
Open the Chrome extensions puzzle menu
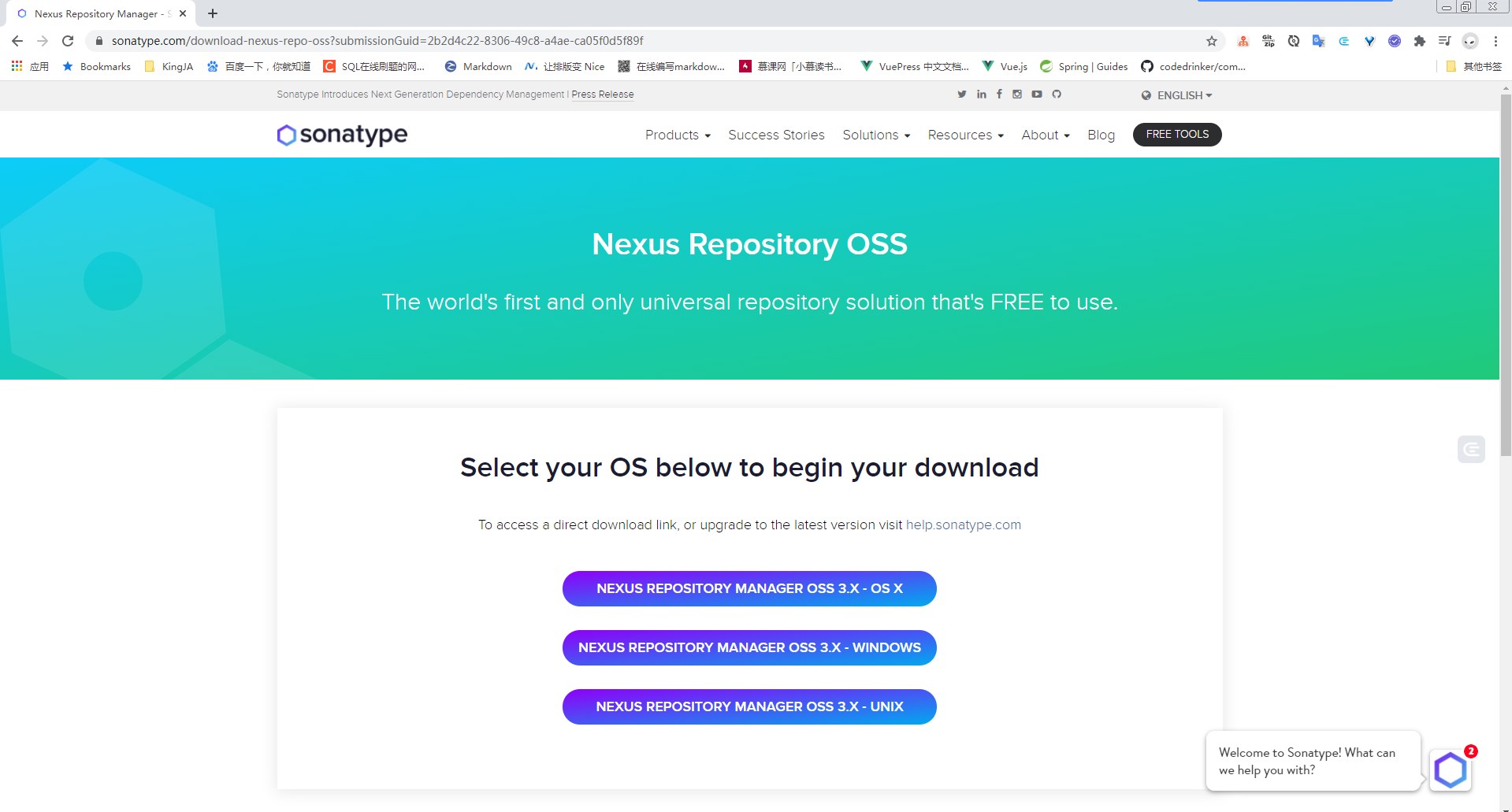1420,41
